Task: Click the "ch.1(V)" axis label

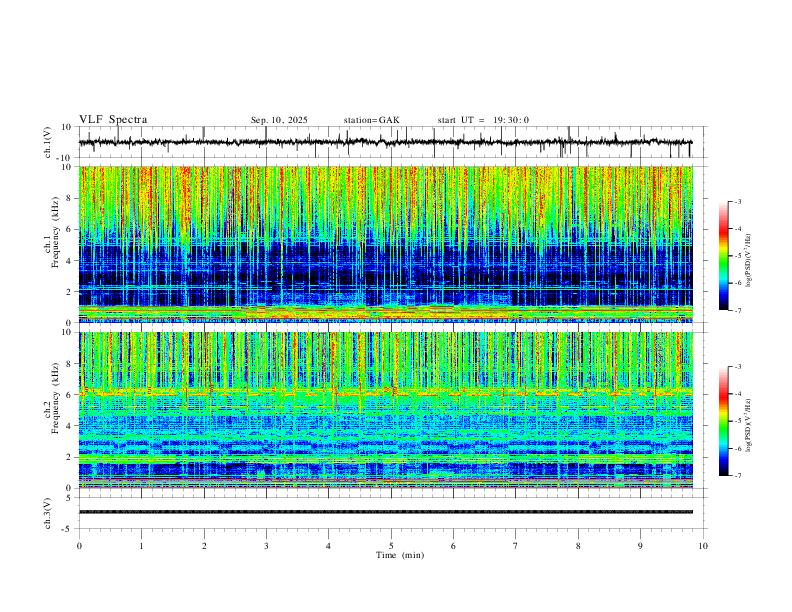Action: (48, 142)
